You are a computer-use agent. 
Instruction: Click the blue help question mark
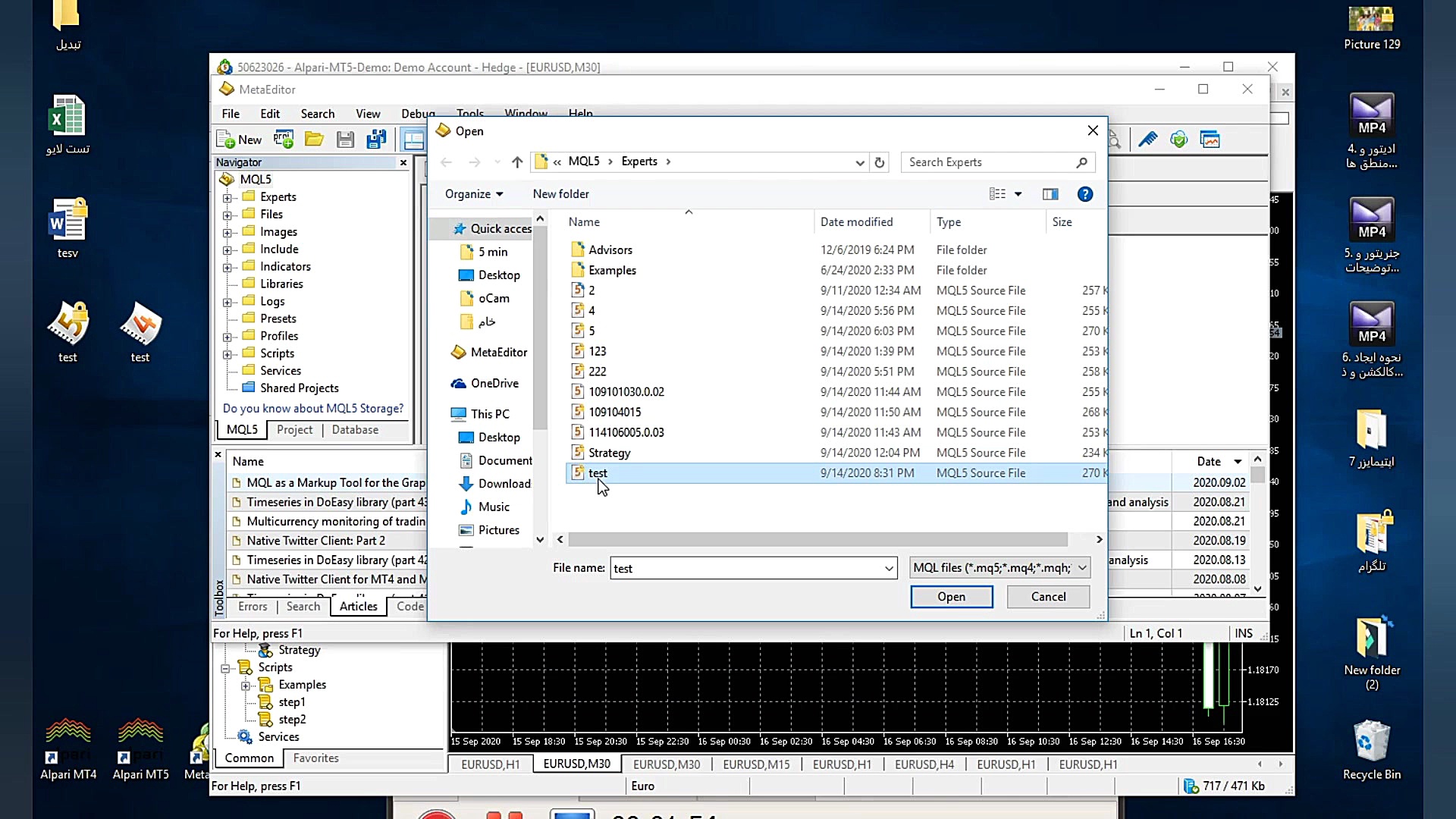click(1085, 194)
